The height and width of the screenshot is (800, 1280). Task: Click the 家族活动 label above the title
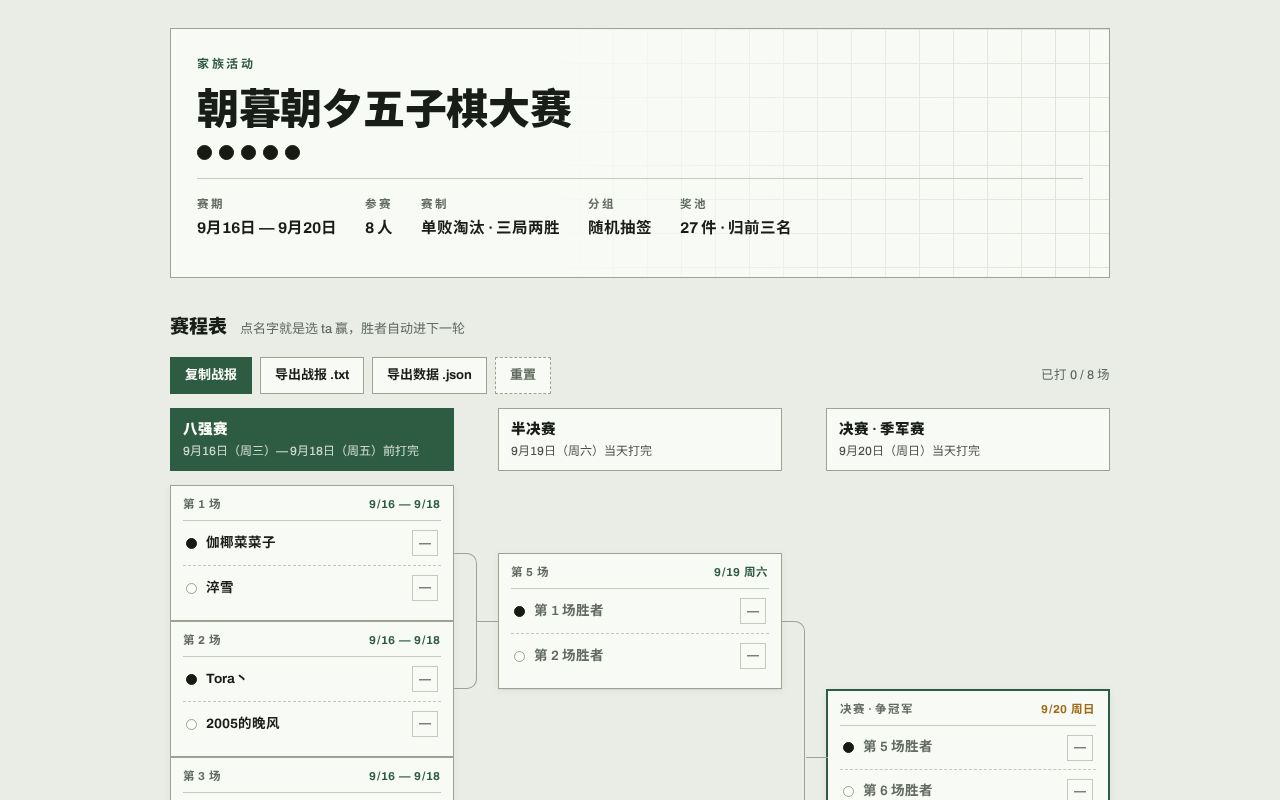coord(226,64)
